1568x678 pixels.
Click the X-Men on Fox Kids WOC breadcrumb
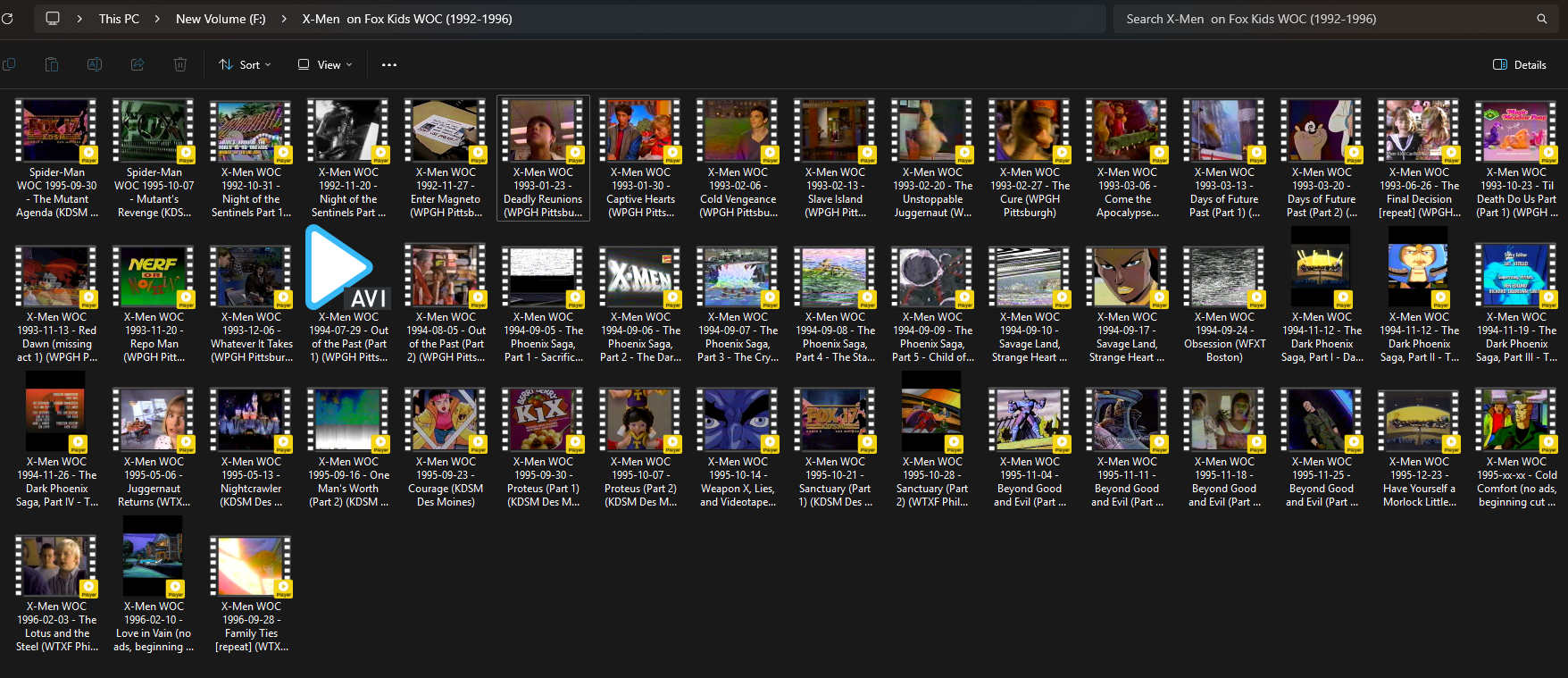click(x=407, y=19)
